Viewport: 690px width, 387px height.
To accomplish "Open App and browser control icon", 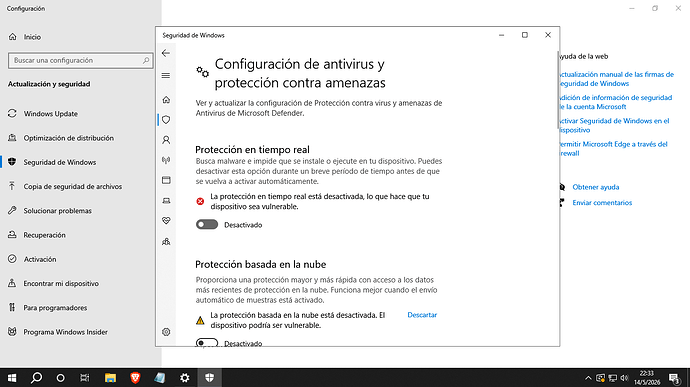I will pyautogui.click(x=166, y=180).
